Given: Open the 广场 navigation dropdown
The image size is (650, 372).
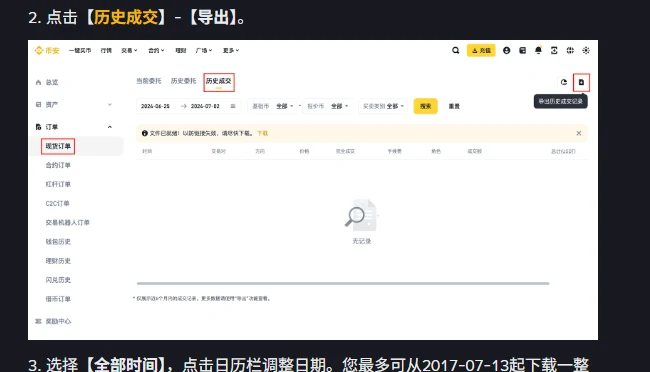Looking at the screenshot, I should (x=204, y=51).
